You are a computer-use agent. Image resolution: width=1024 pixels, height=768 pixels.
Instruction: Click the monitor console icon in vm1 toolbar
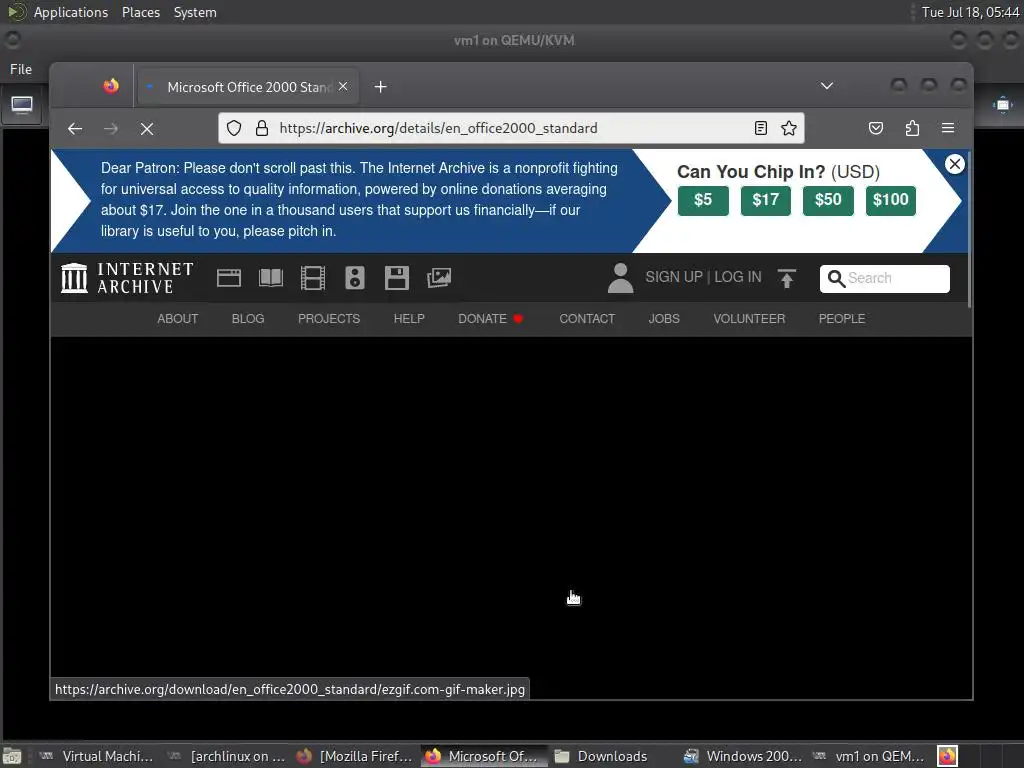pyautogui.click(x=22, y=106)
